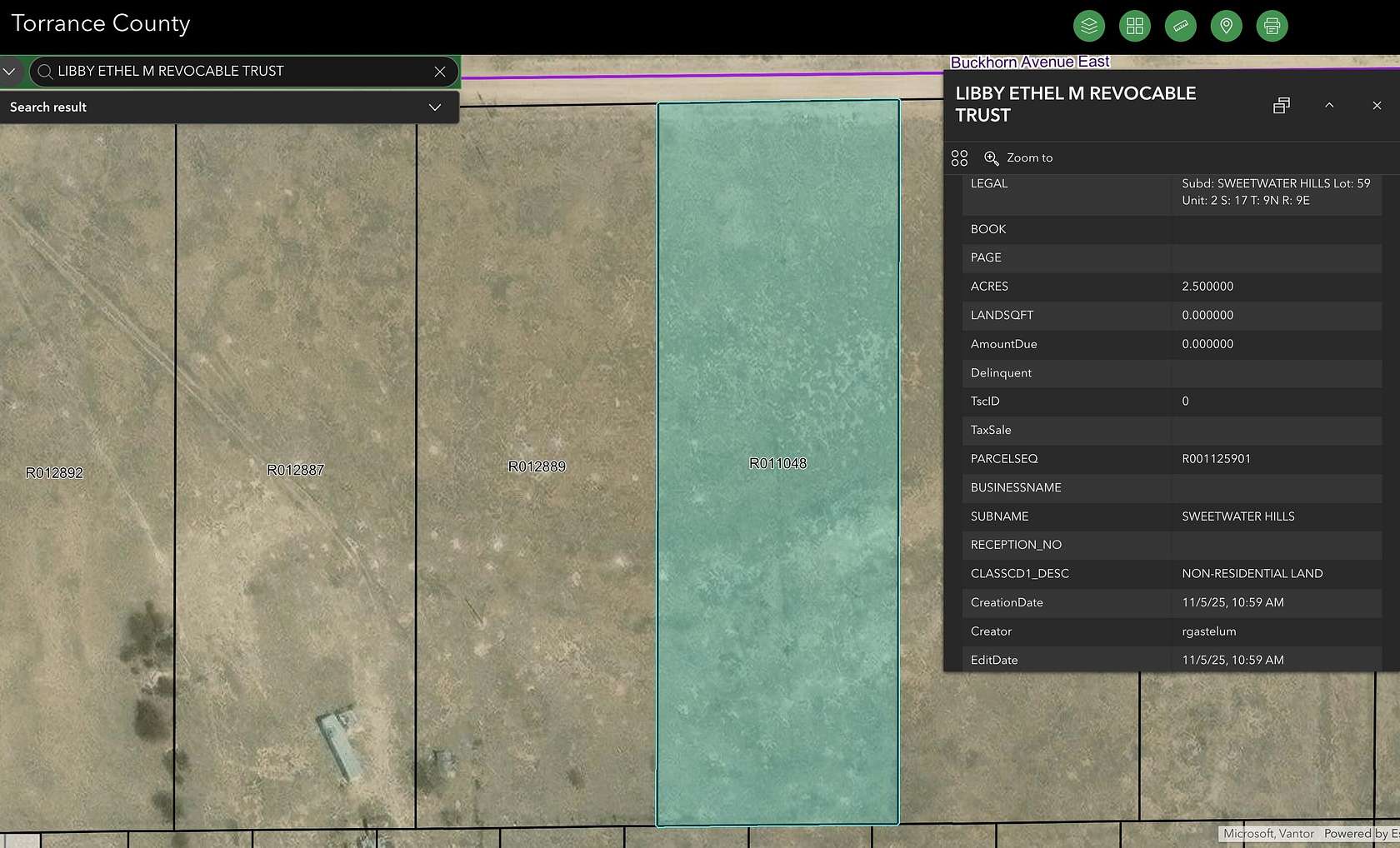Select the LIBBY ETHEL M REVOCABLE TRUST title
Viewport: 1400px width, 848px height.
[1076, 104]
